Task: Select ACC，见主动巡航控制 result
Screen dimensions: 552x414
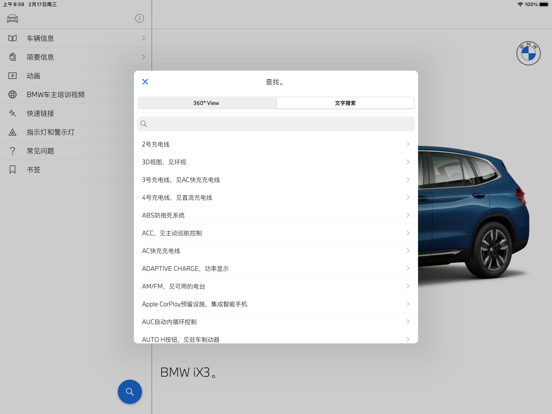Action: [x=276, y=233]
